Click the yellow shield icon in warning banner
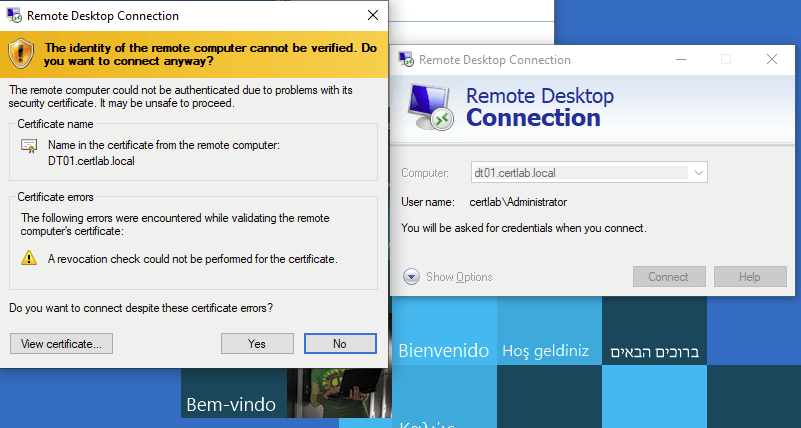 [x=22, y=54]
